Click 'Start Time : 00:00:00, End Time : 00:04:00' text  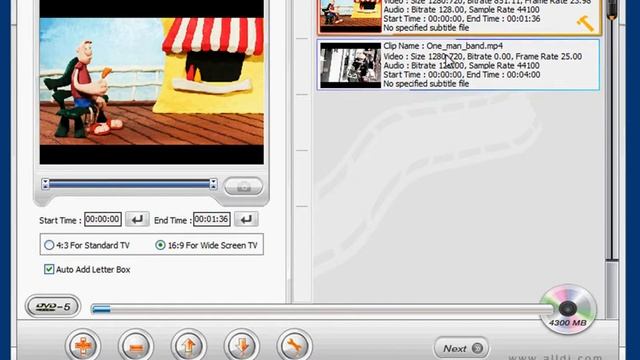462,75
